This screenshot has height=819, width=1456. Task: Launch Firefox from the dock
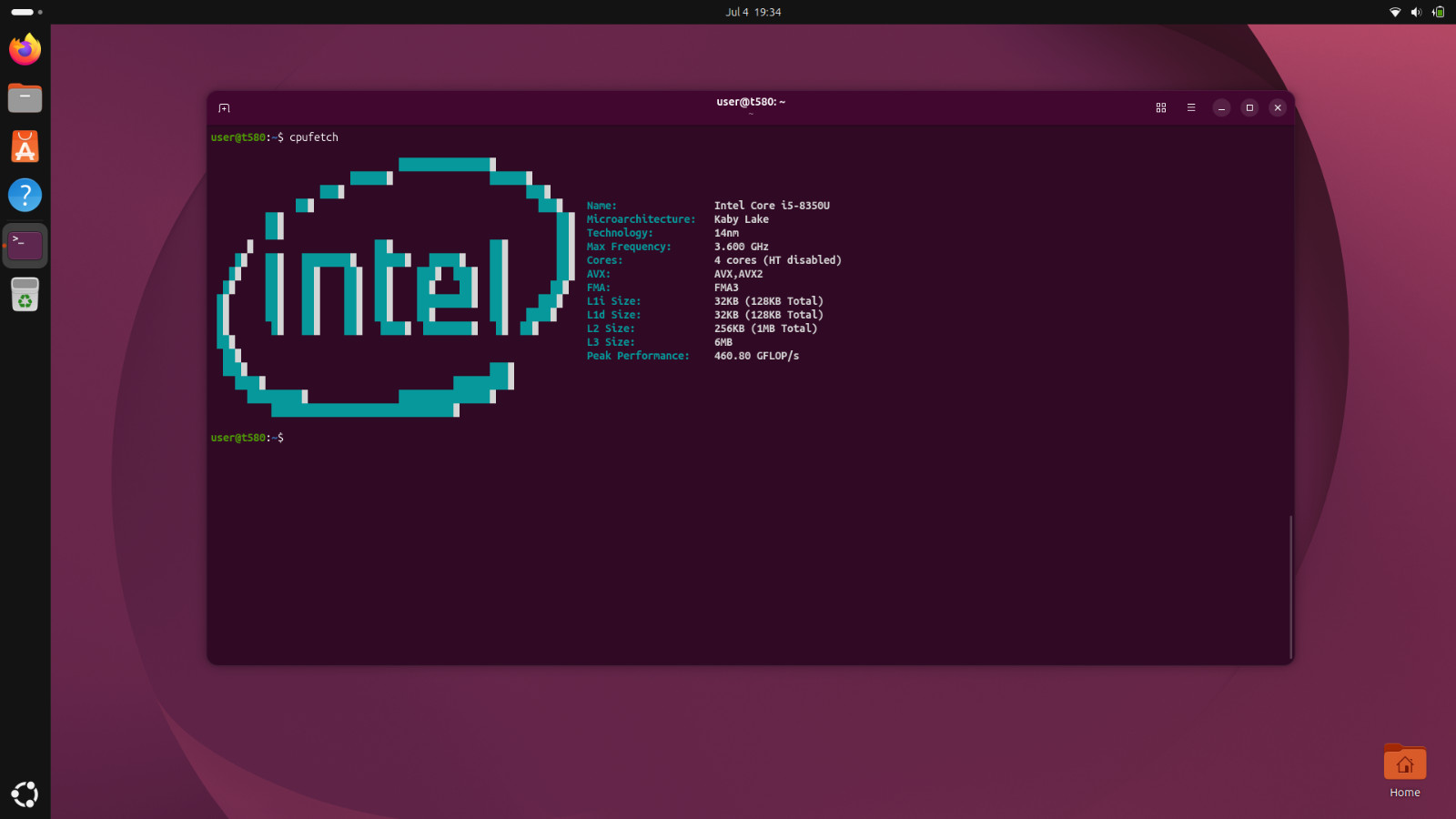point(25,49)
